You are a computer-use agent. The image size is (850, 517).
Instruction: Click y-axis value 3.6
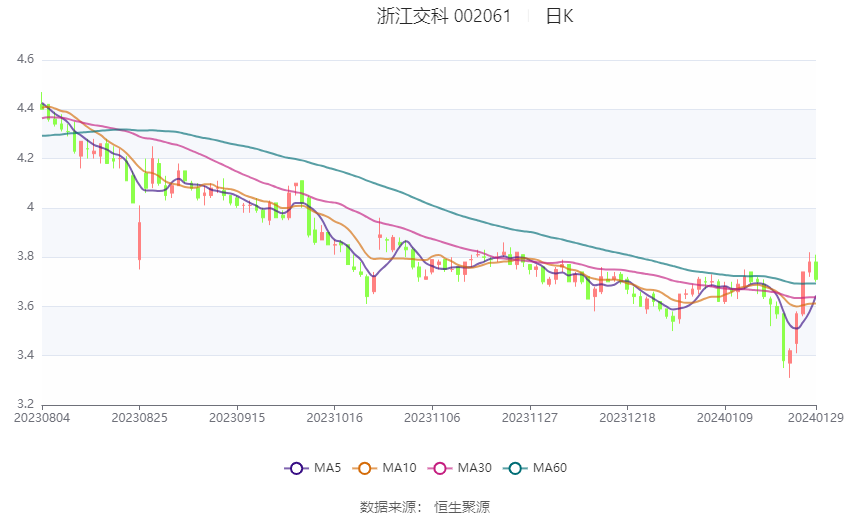[x=25, y=306]
